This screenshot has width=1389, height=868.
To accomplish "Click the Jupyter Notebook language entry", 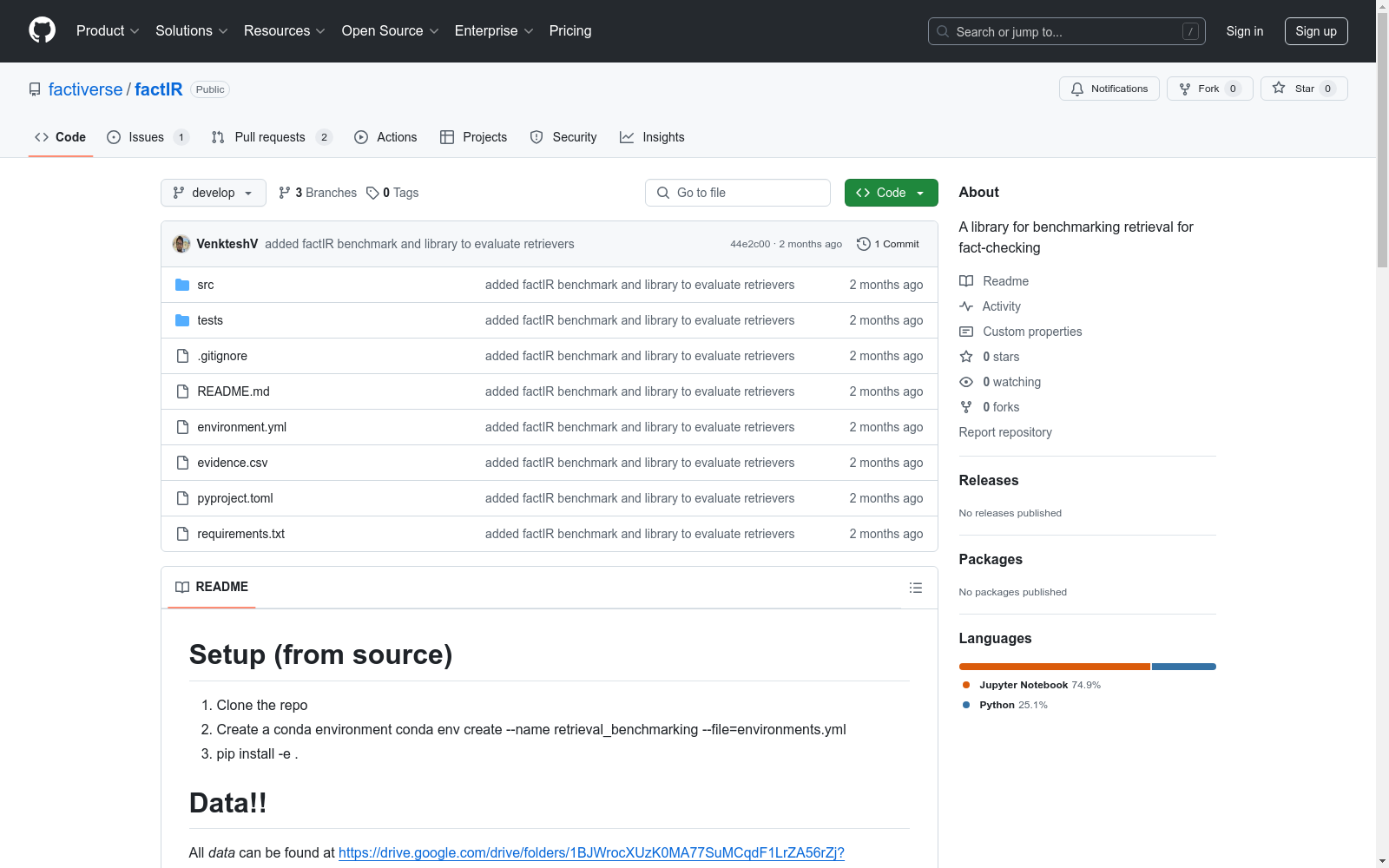I will (x=1031, y=685).
